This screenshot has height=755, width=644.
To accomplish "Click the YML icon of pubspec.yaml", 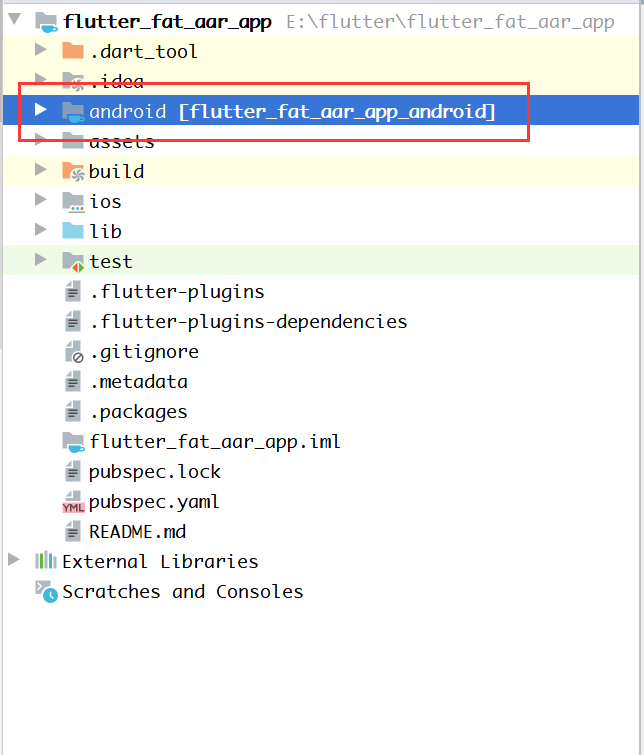I will pos(73,502).
